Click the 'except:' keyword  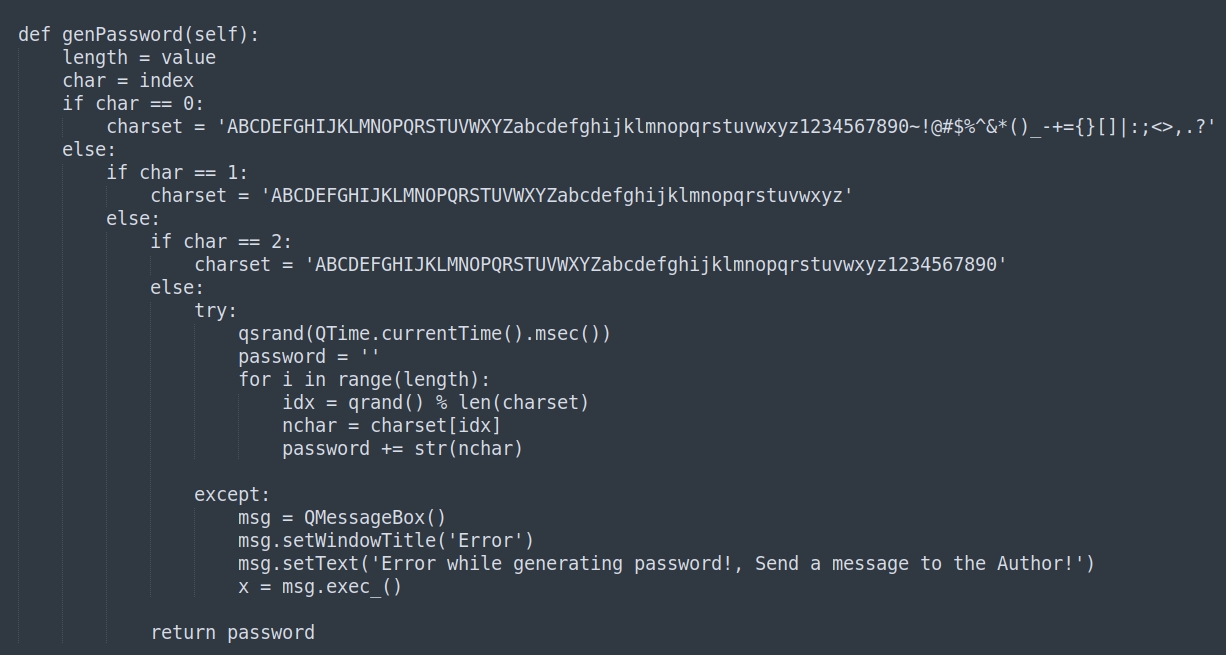pos(232,495)
